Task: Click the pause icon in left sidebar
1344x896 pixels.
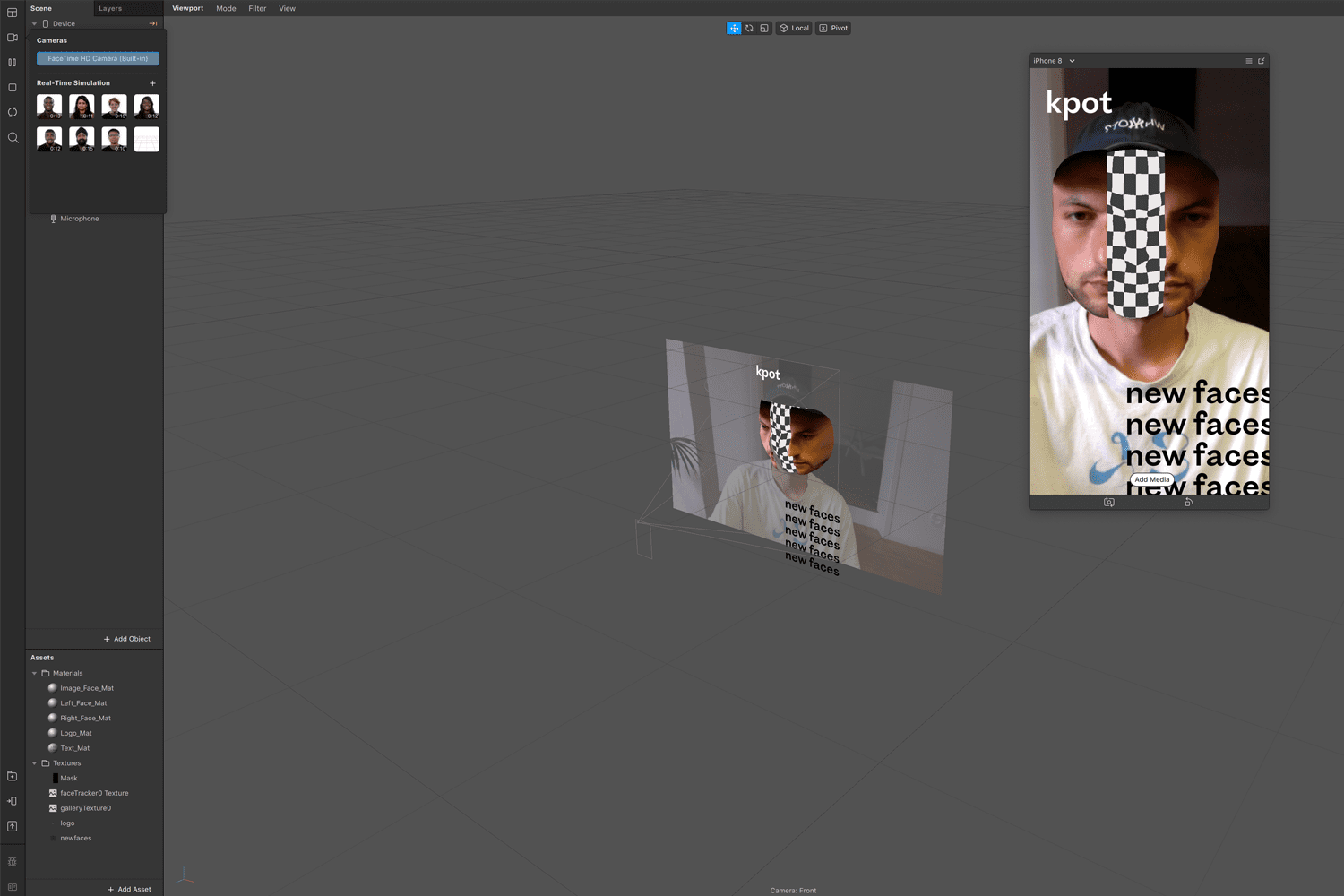Action: pyautogui.click(x=13, y=63)
